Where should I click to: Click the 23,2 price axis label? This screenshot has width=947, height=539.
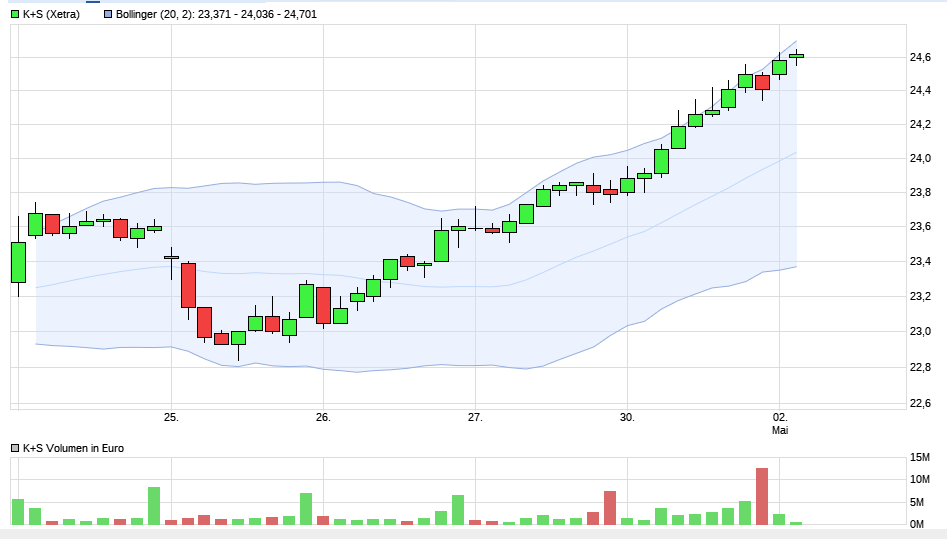pos(920,296)
